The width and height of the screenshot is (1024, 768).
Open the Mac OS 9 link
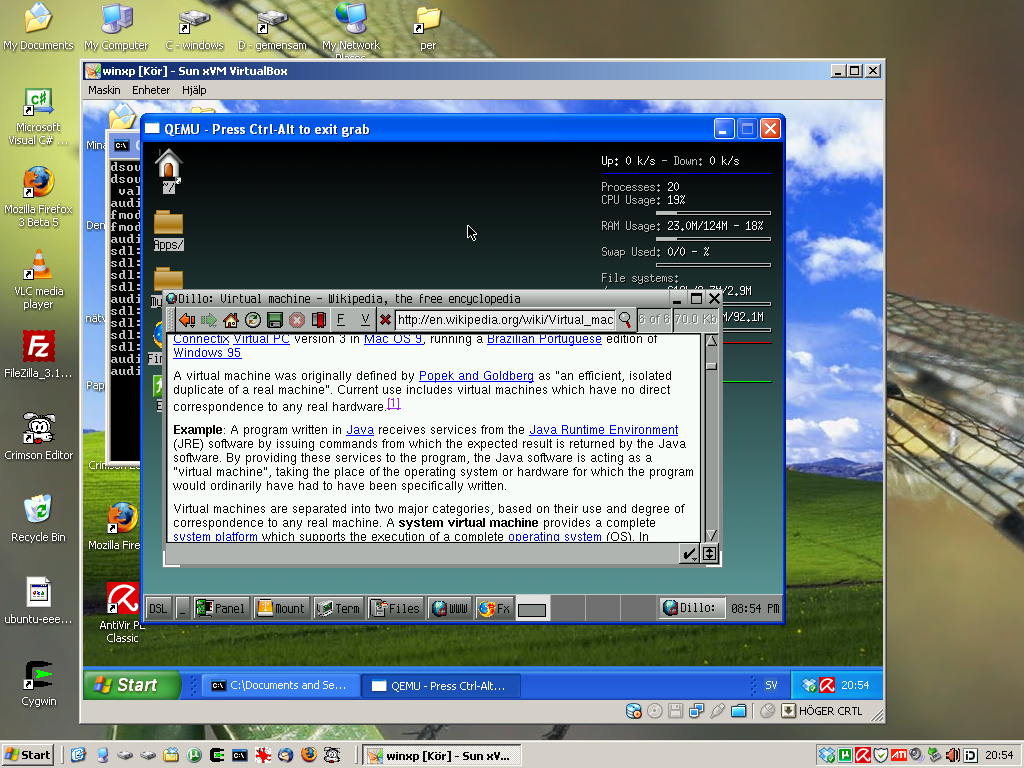pyautogui.click(x=393, y=339)
